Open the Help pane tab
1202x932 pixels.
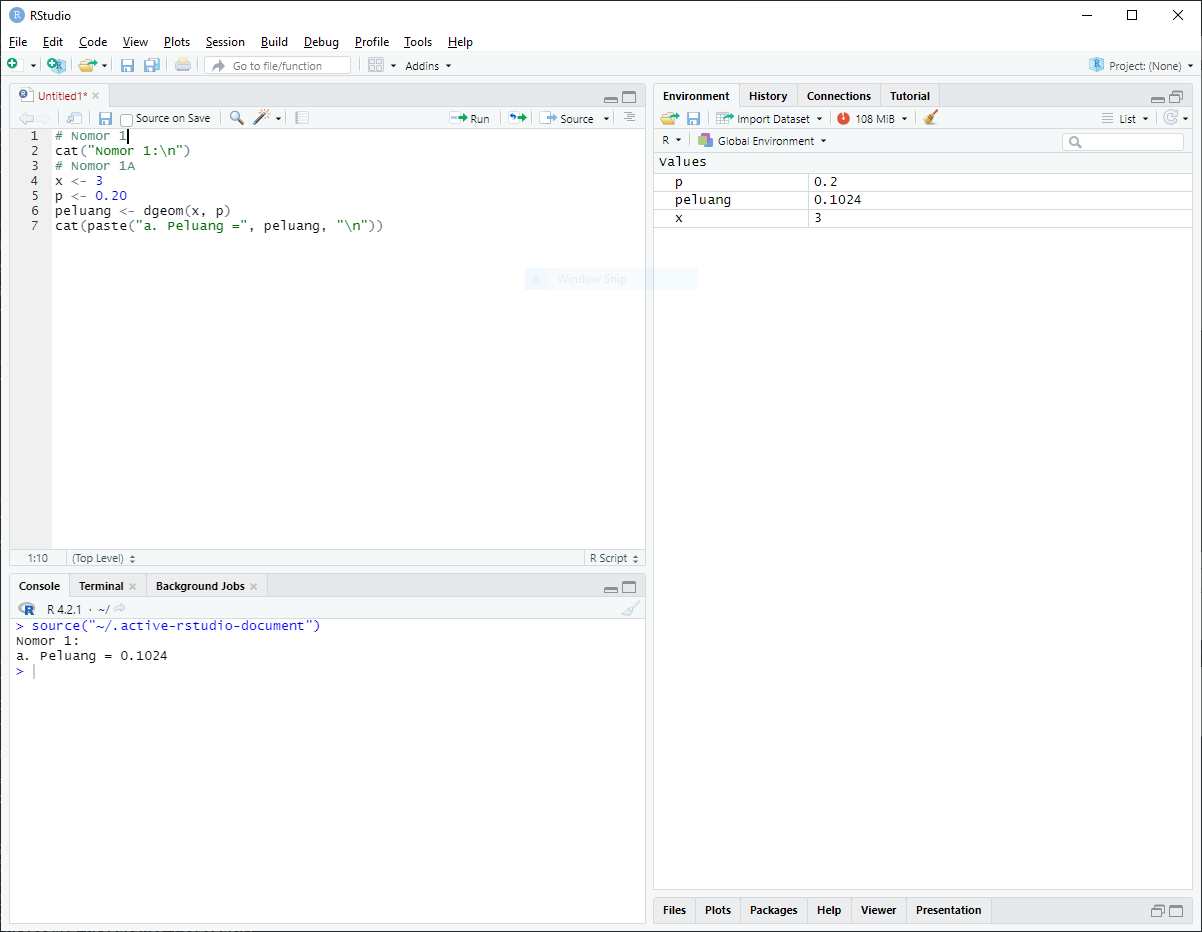[829, 910]
